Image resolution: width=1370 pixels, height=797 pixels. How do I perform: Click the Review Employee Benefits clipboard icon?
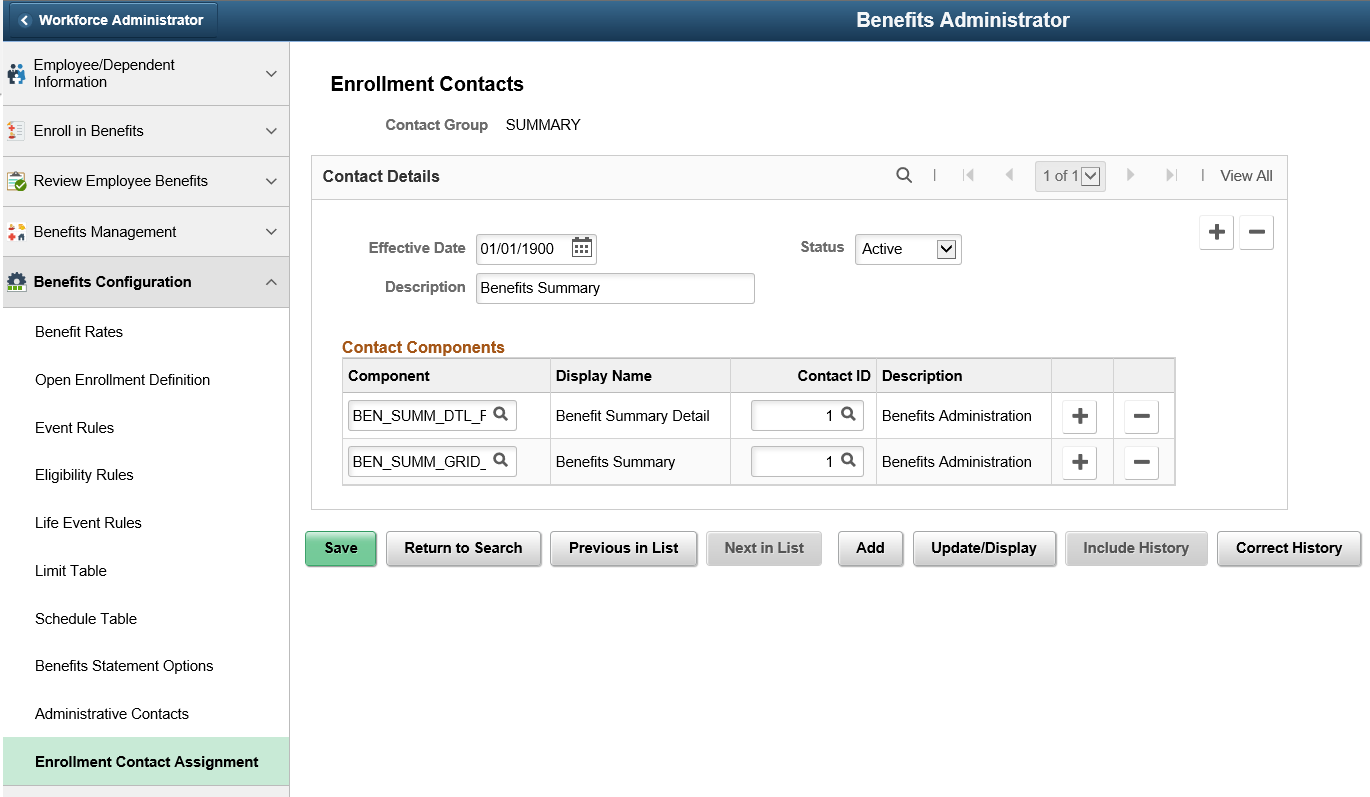point(16,181)
